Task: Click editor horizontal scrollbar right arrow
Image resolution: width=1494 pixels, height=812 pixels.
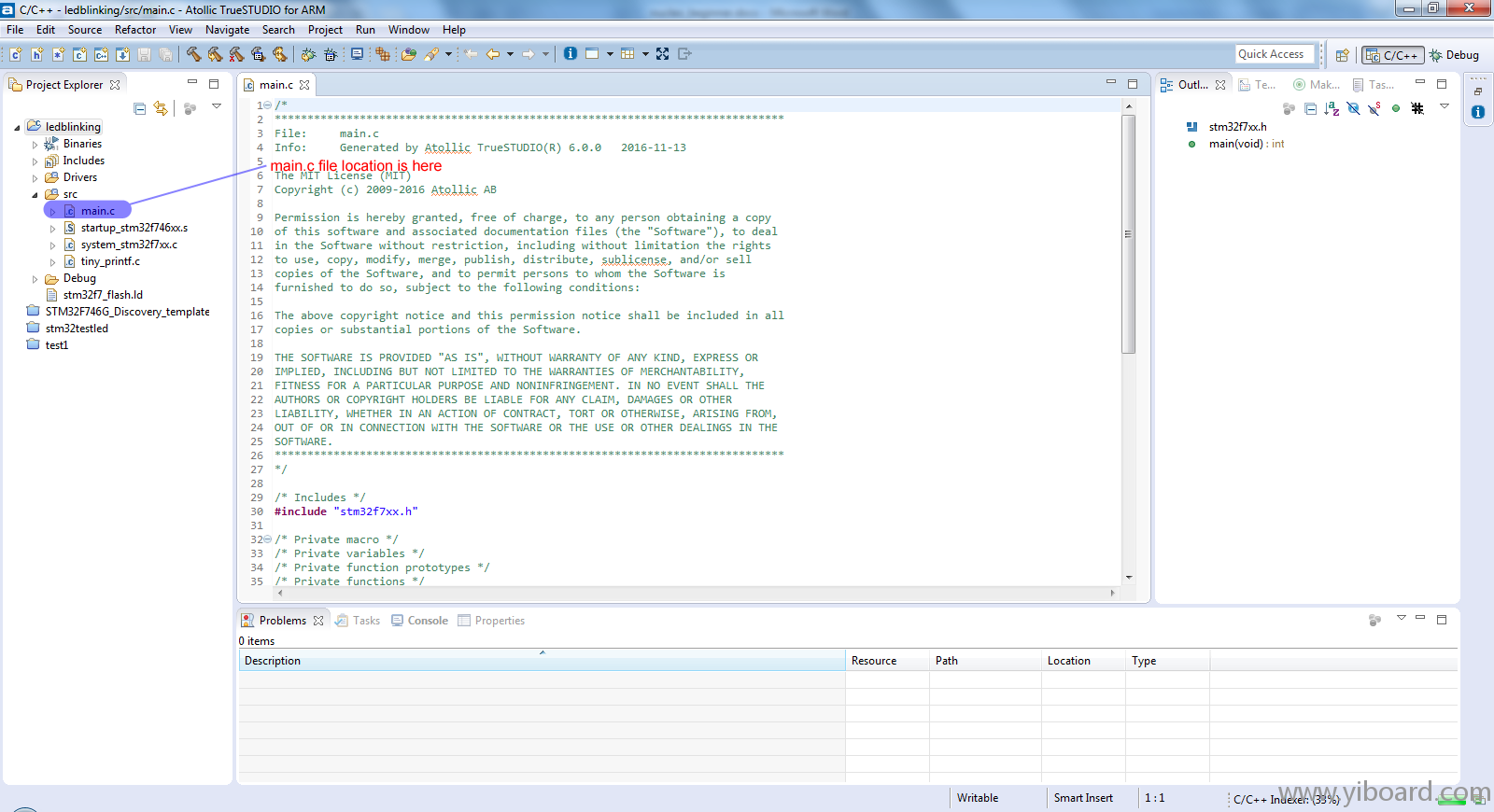Action: tap(1112, 593)
